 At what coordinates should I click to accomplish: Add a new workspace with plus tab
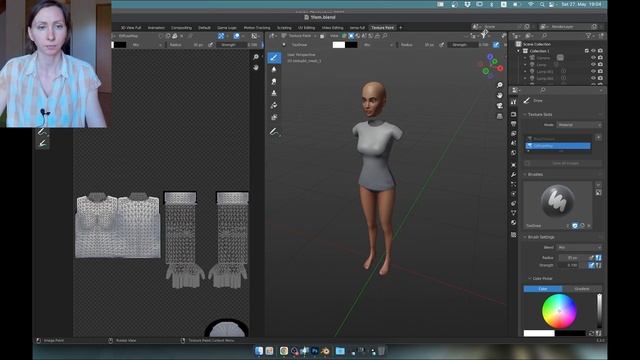pyautogui.click(x=400, y=28)
